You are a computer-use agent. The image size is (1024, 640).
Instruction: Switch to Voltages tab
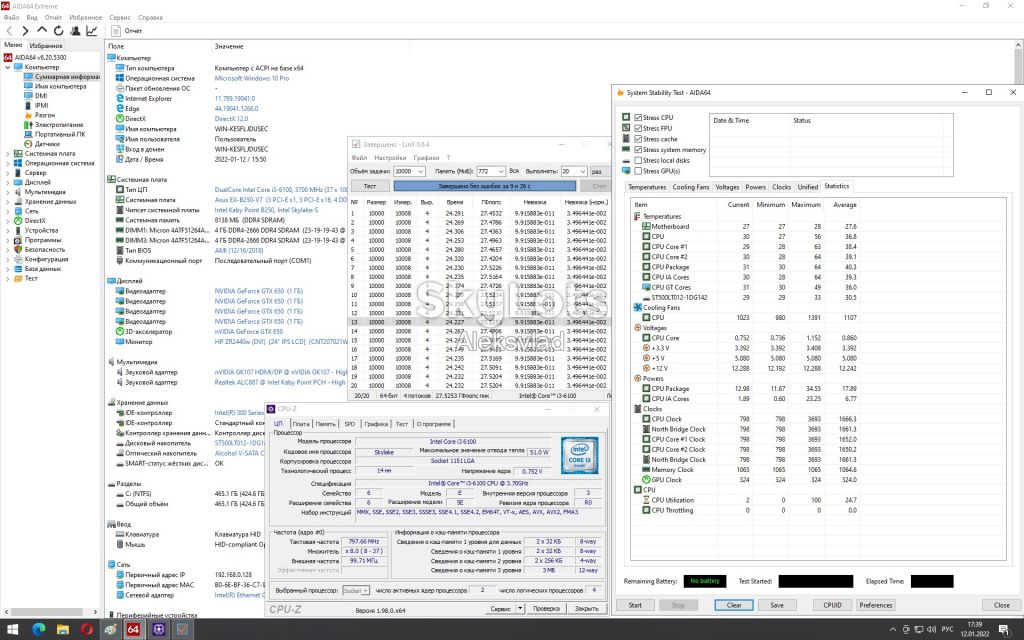pyautogui.click(x=727, y=187)
